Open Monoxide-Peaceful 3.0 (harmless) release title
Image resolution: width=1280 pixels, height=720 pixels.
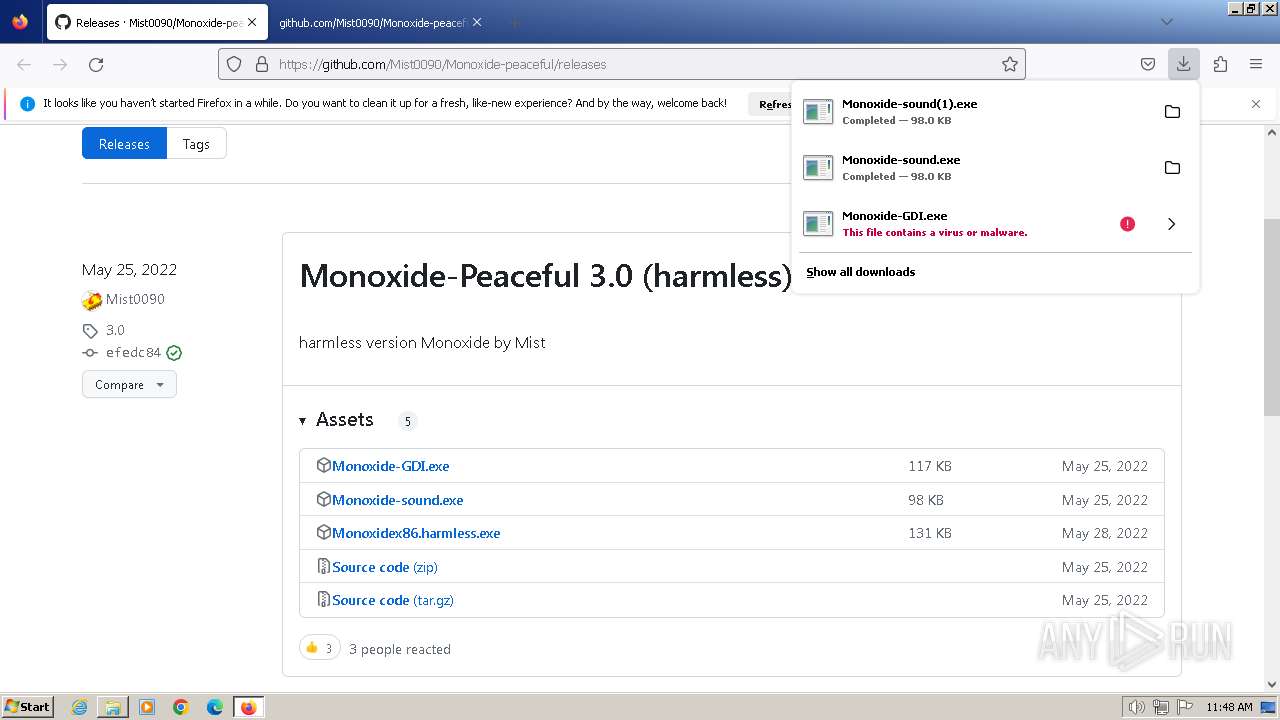[545, 275]
